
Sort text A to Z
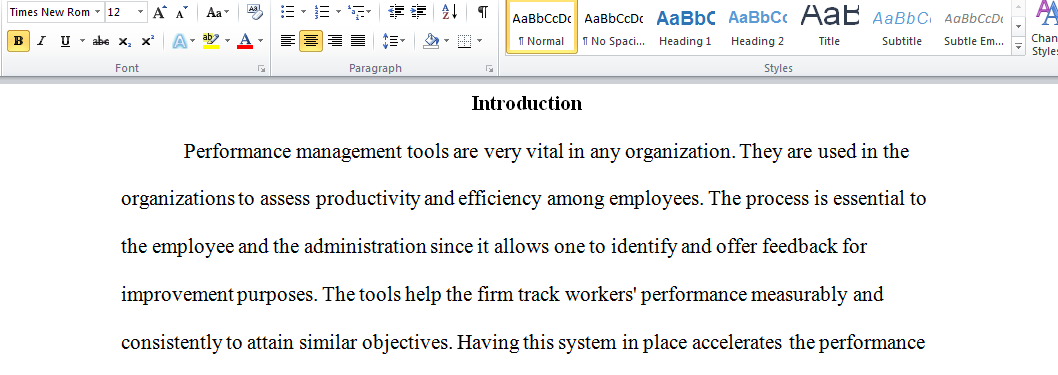click(x=449, y=12)
